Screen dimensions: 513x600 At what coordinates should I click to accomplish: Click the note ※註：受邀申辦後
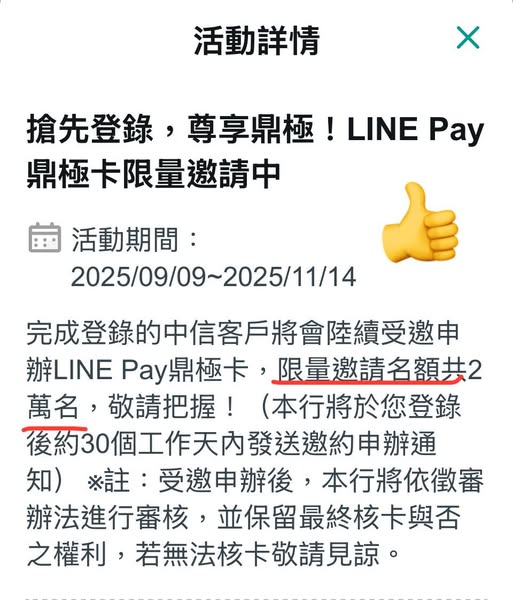point(190,481)
